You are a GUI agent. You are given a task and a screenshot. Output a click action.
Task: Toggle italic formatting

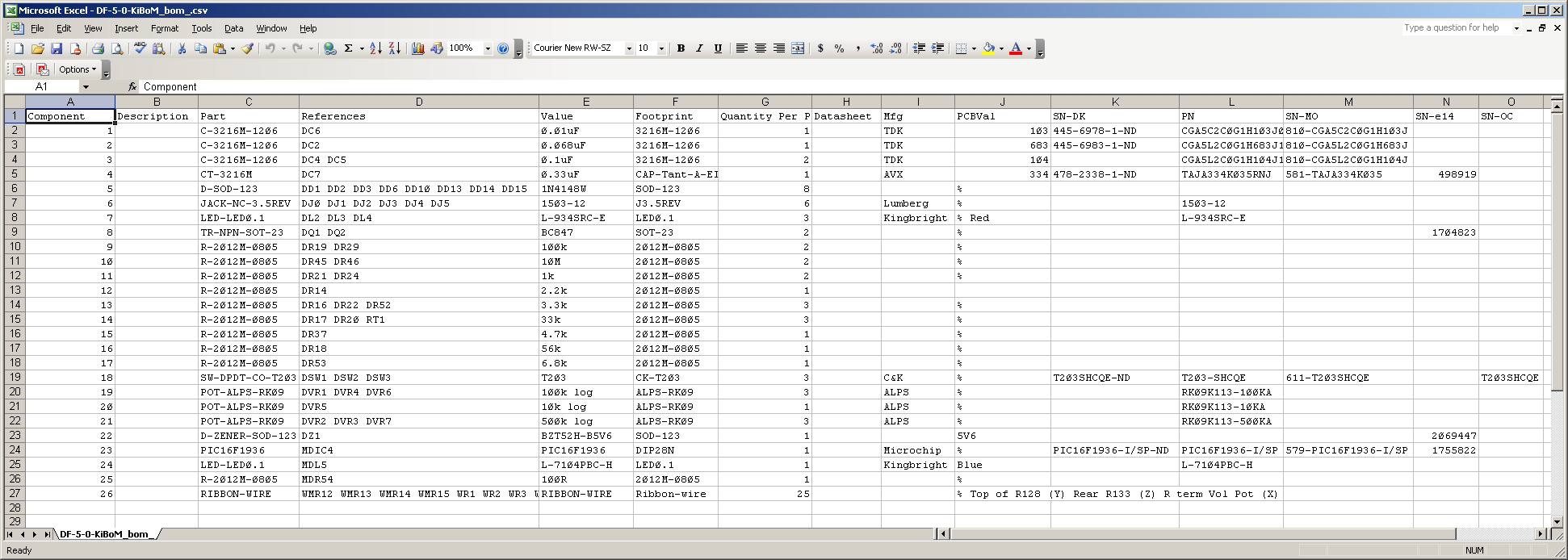(x=699, y=48)
